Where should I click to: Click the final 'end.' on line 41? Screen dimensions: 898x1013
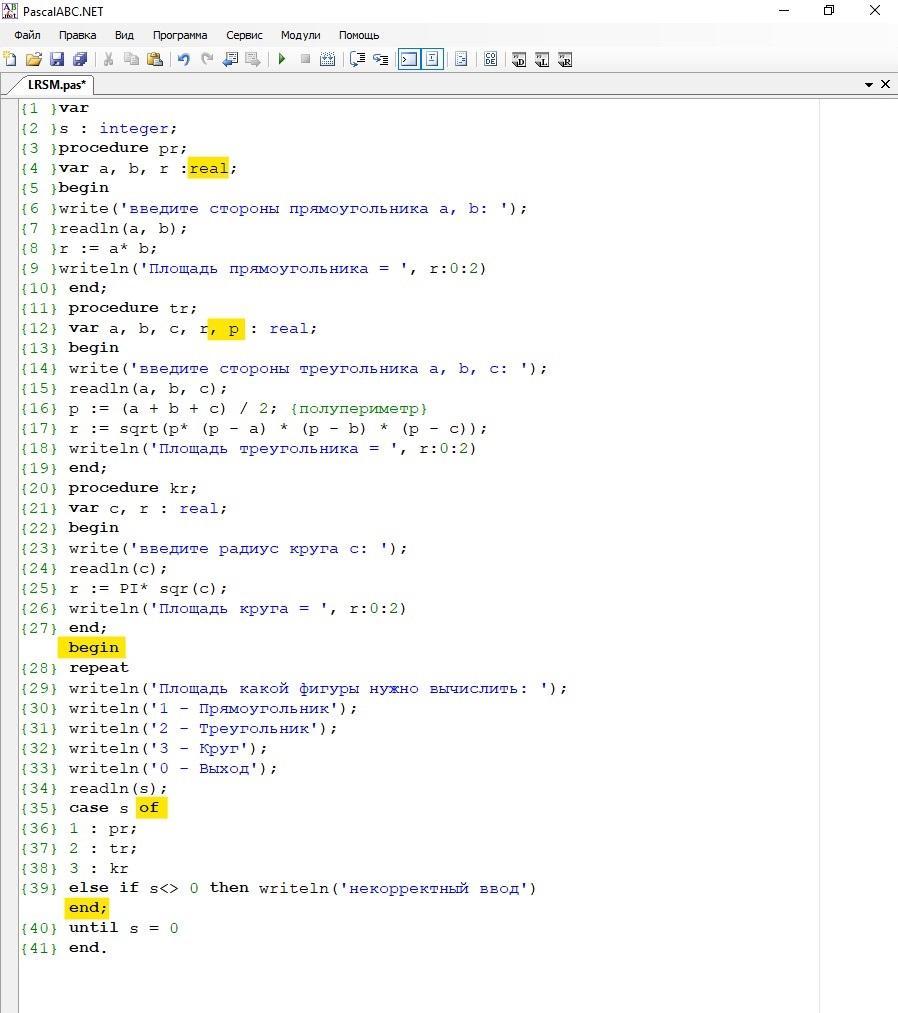coord(88,948)
